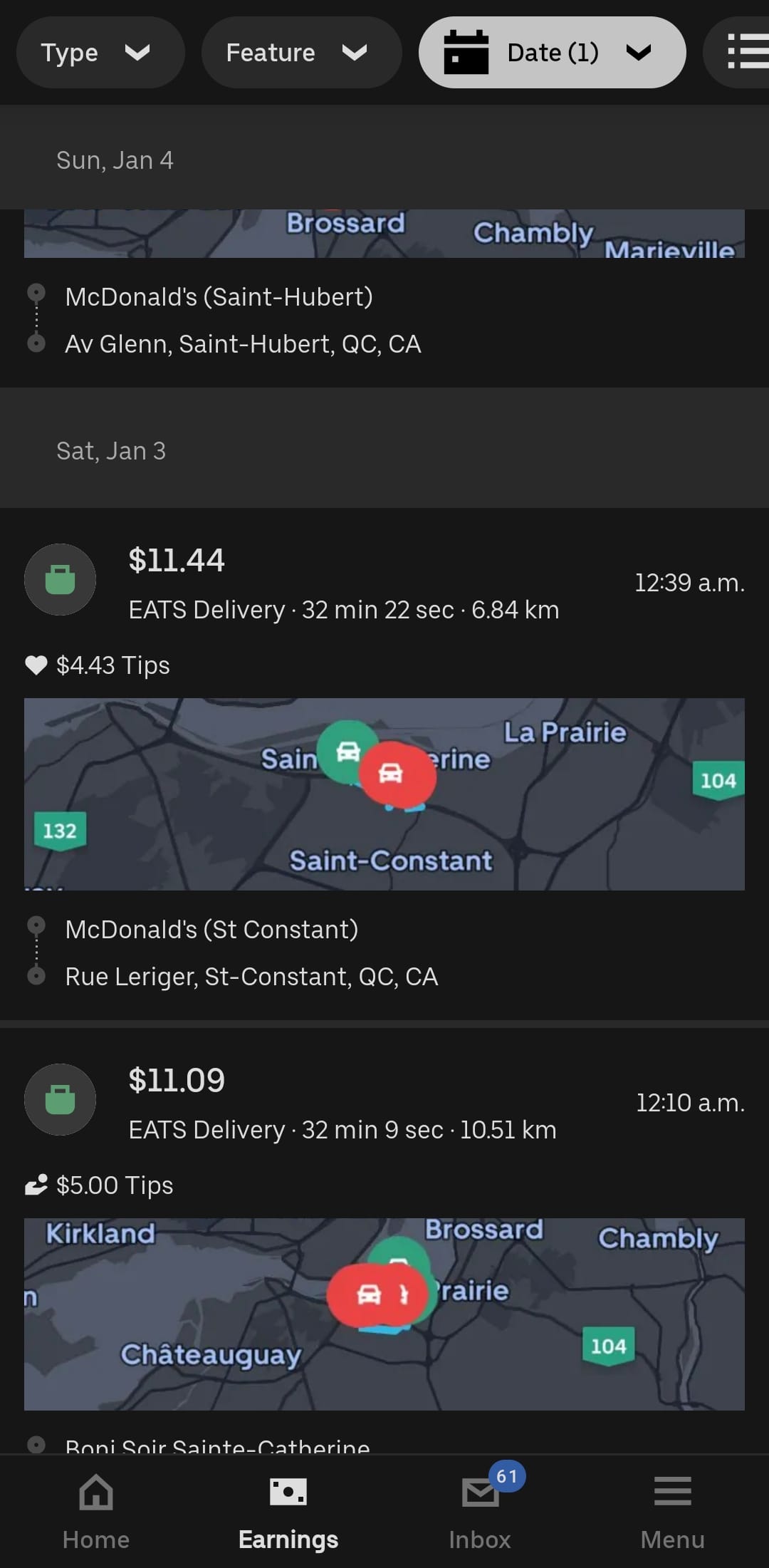Tap the heart icon beside $4.43 Tips
This screenshot has height=1568, width=769.
36,665
